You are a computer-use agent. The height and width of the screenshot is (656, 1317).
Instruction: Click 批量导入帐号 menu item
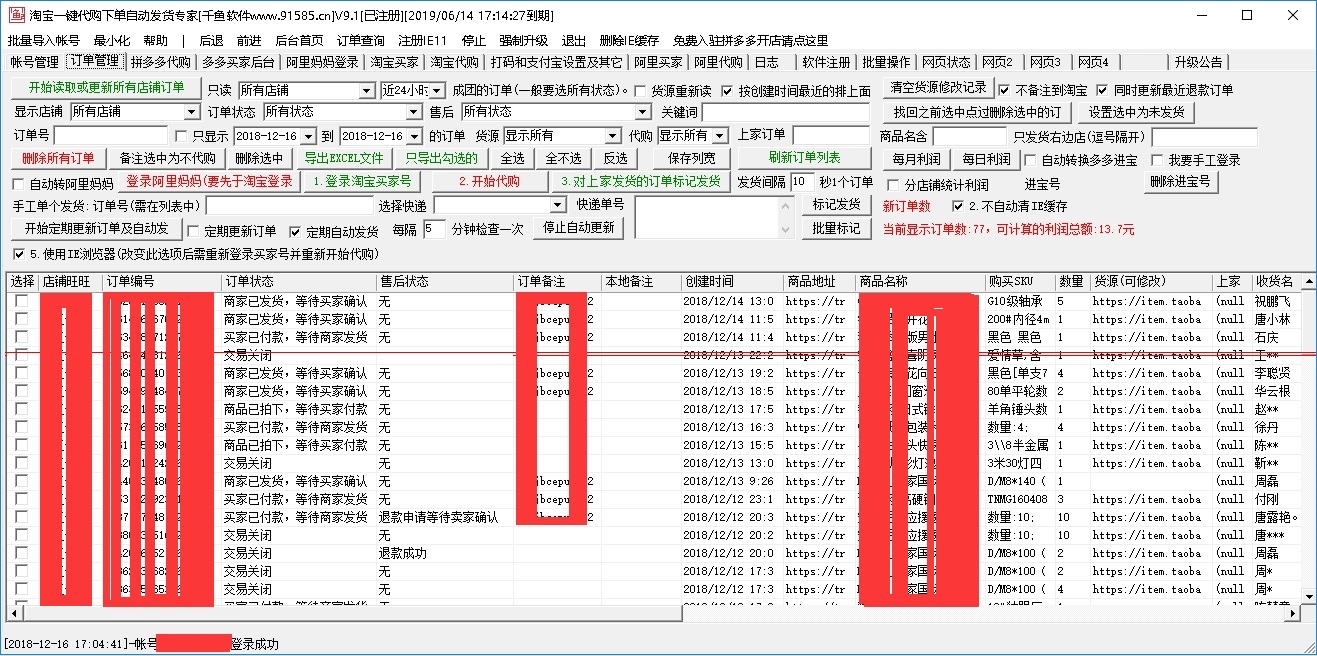[x=43, y=41]
